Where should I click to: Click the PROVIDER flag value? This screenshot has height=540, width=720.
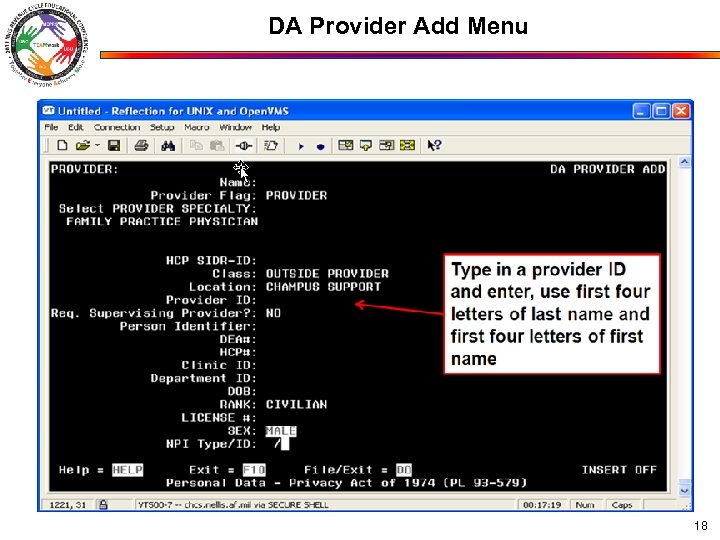[296, 196]
